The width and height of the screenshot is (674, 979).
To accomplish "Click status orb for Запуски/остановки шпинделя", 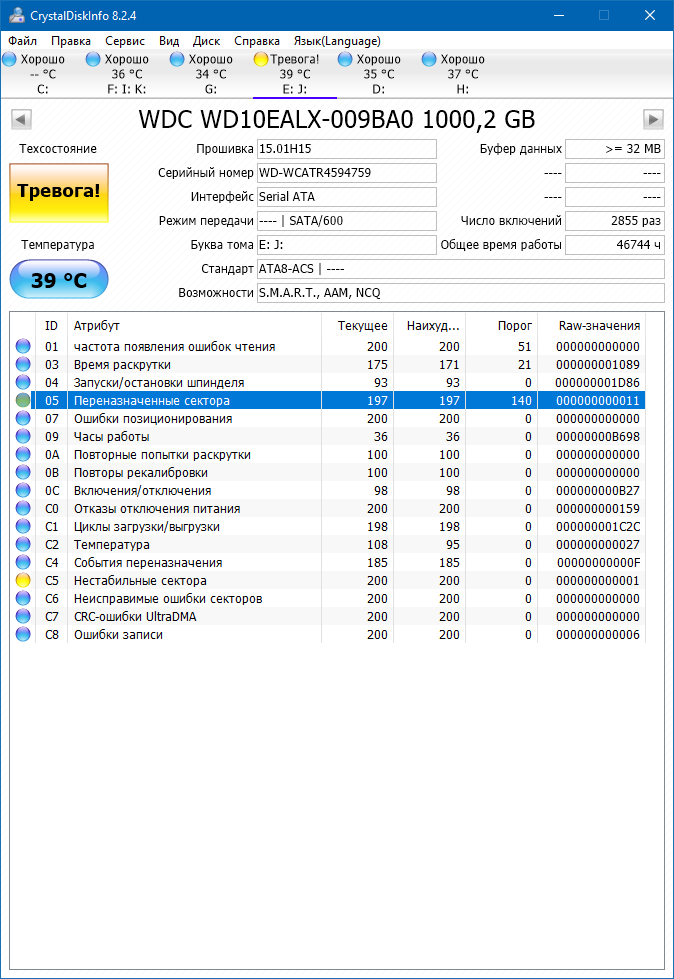I will point(23,383).
